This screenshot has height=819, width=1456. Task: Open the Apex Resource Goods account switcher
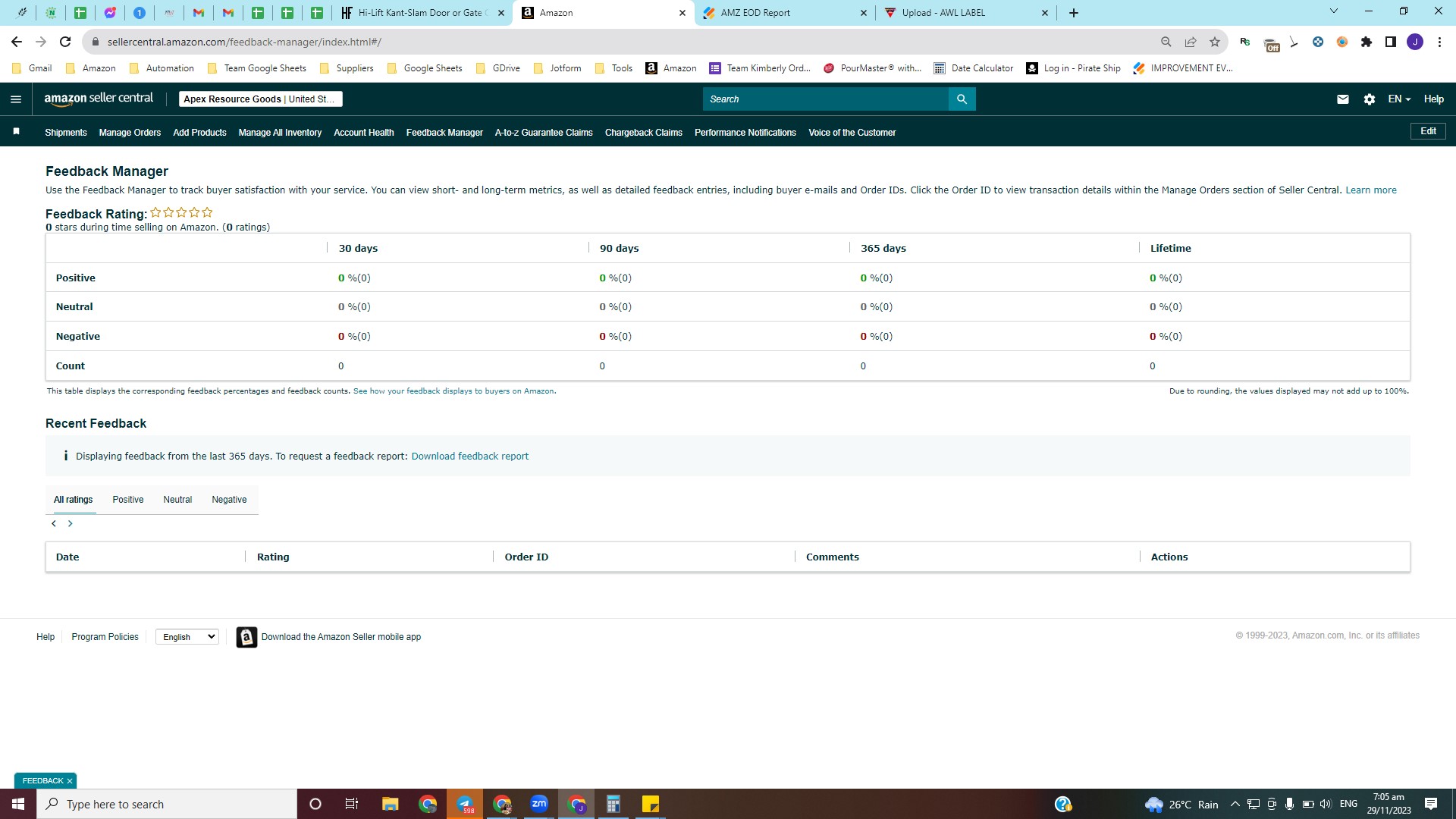coord(261,99)
